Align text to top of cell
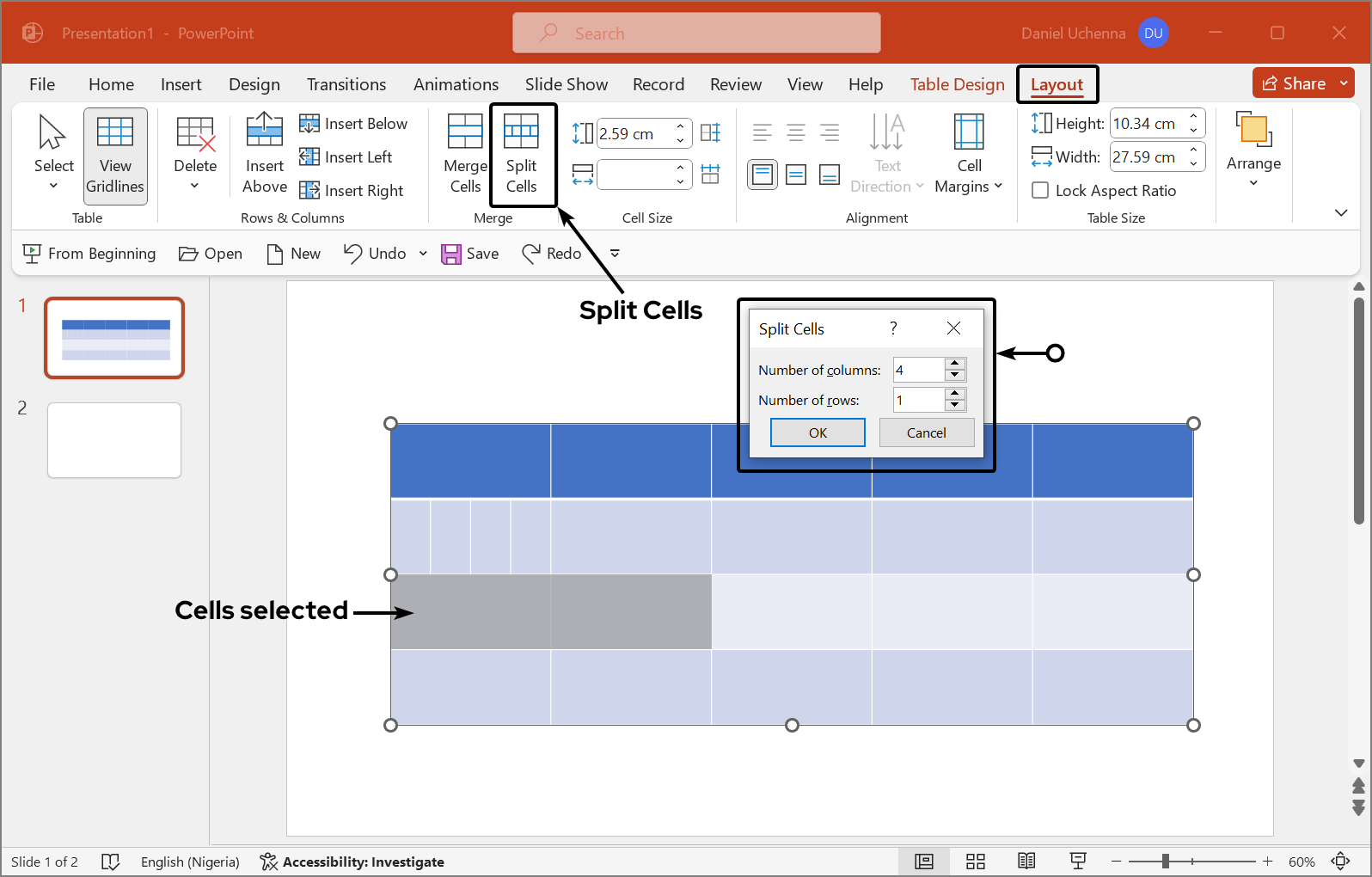The width and height of the screenshot is (1372, 877). 763,175
